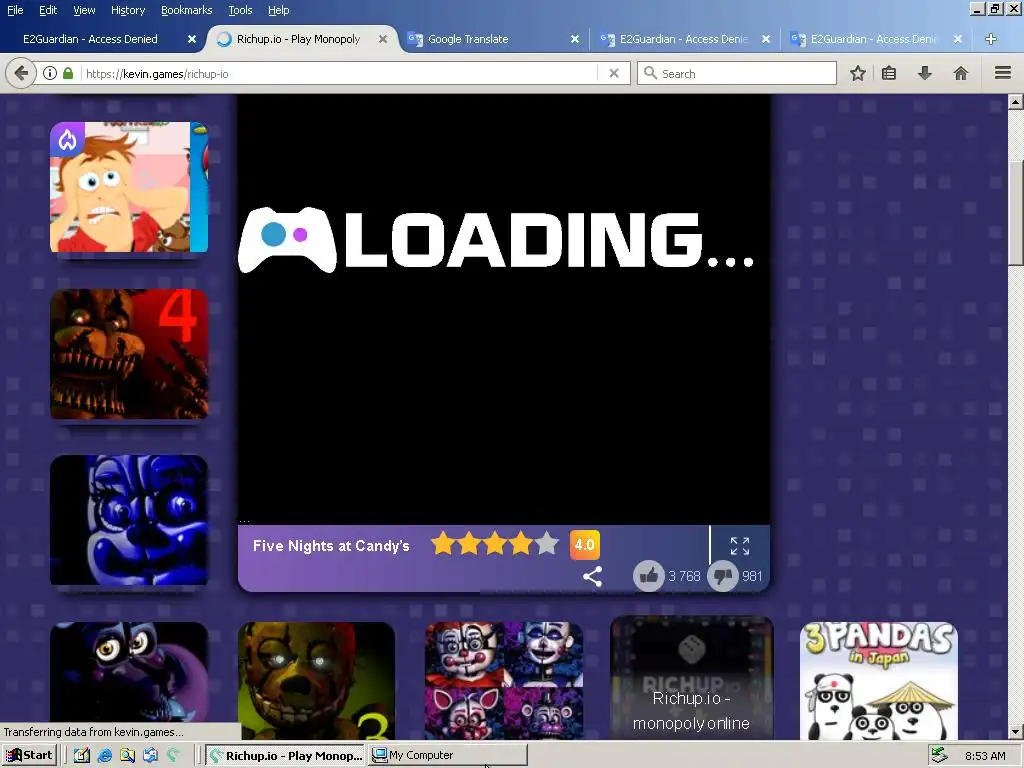The width and height of the screenshot is (1024, 768).
Task: Click the magnifier icon in Search box
Action: coord(650,73)
